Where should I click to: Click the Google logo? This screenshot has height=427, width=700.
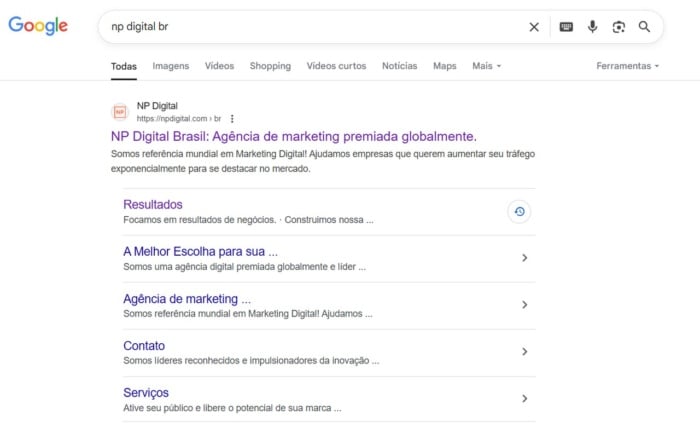[38, 25]
